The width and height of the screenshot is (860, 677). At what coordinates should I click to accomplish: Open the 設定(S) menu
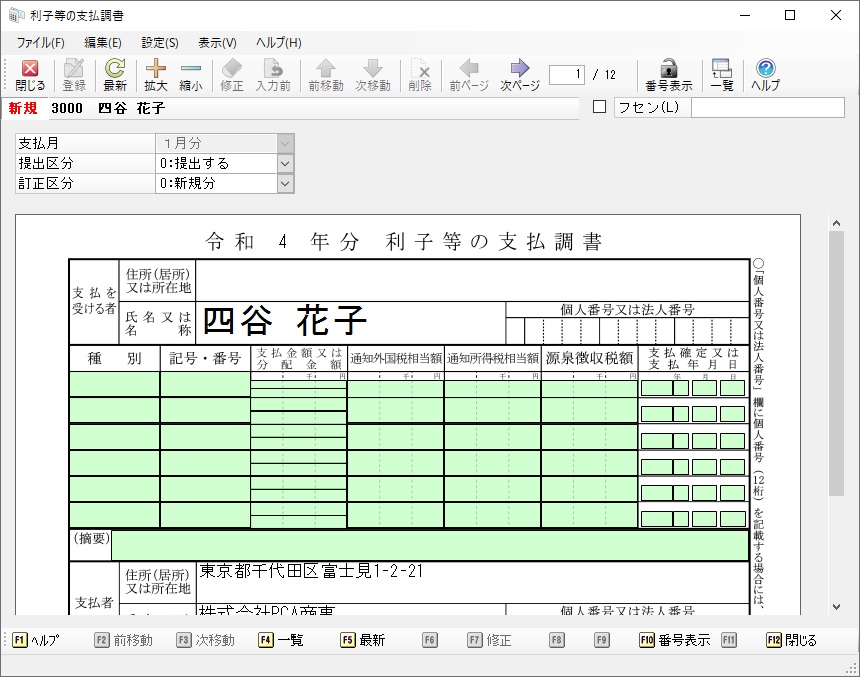(x=160, y=42)
